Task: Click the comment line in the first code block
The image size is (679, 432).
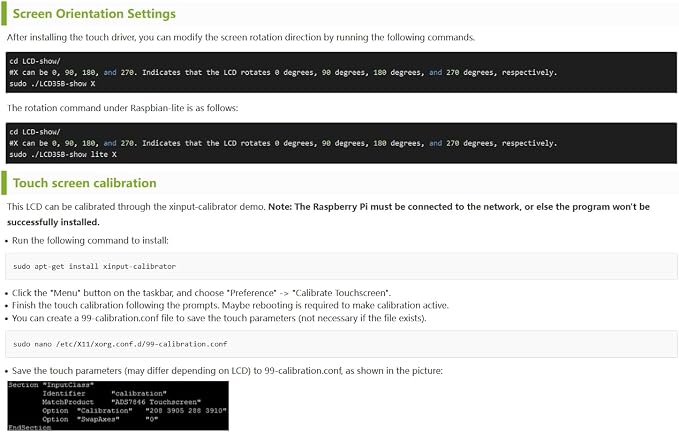Action: tap(283, 72)
